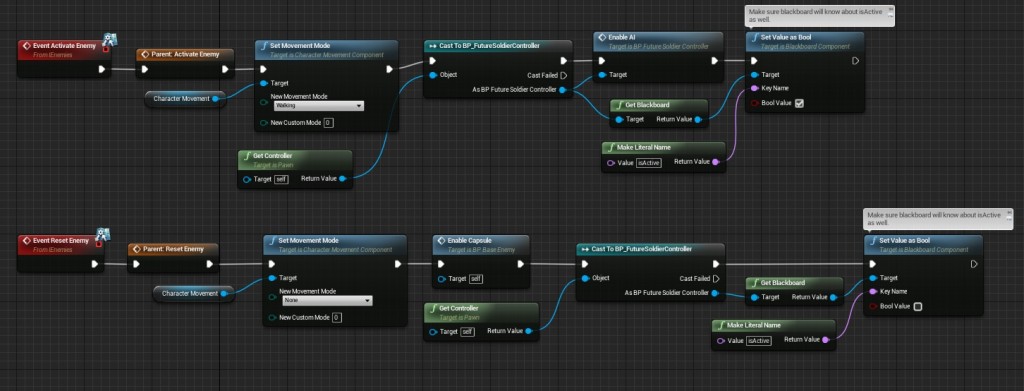Click exec input pin of Parent: Reset Enemy

pos(136,264)
